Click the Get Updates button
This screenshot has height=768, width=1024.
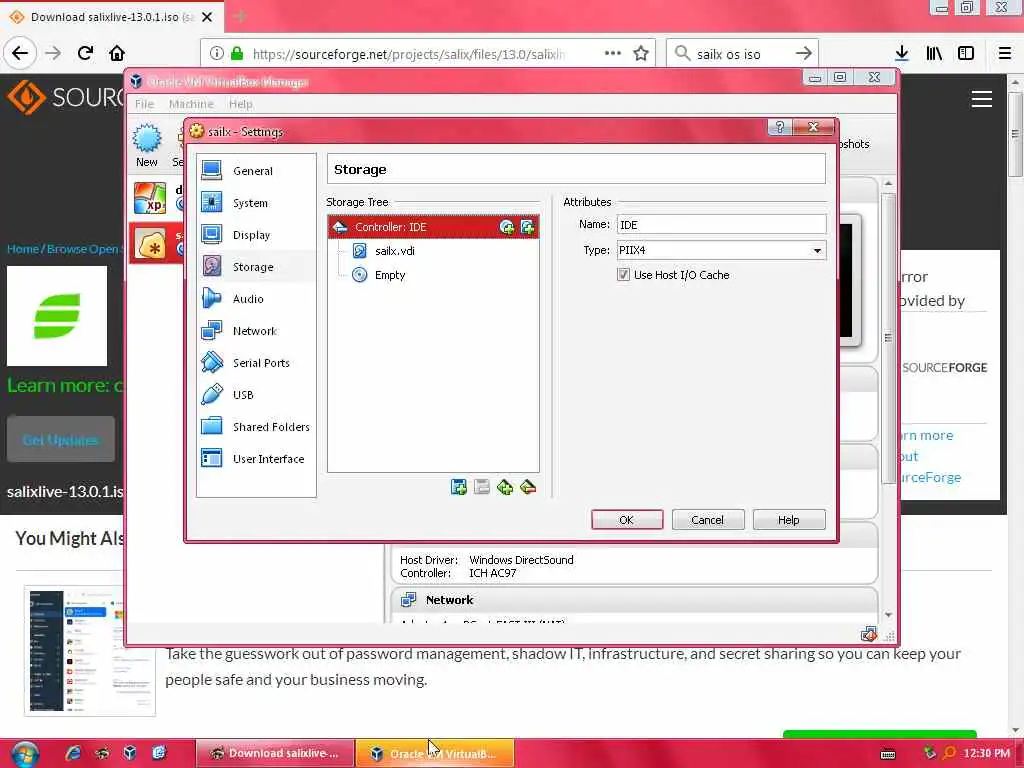[61, 440]
